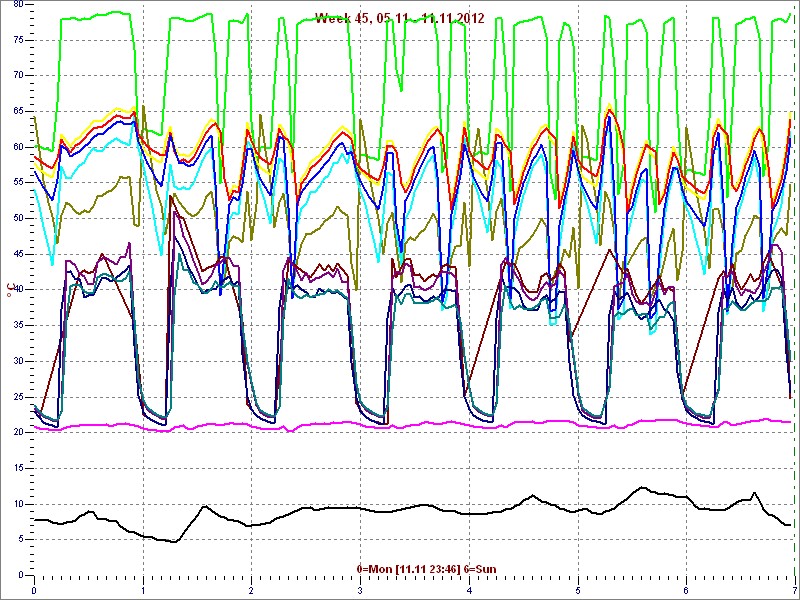This screenshot has width=800, height=600.
Task: Click the day 3 tick label on the x-axis
Action: point(360,590)
